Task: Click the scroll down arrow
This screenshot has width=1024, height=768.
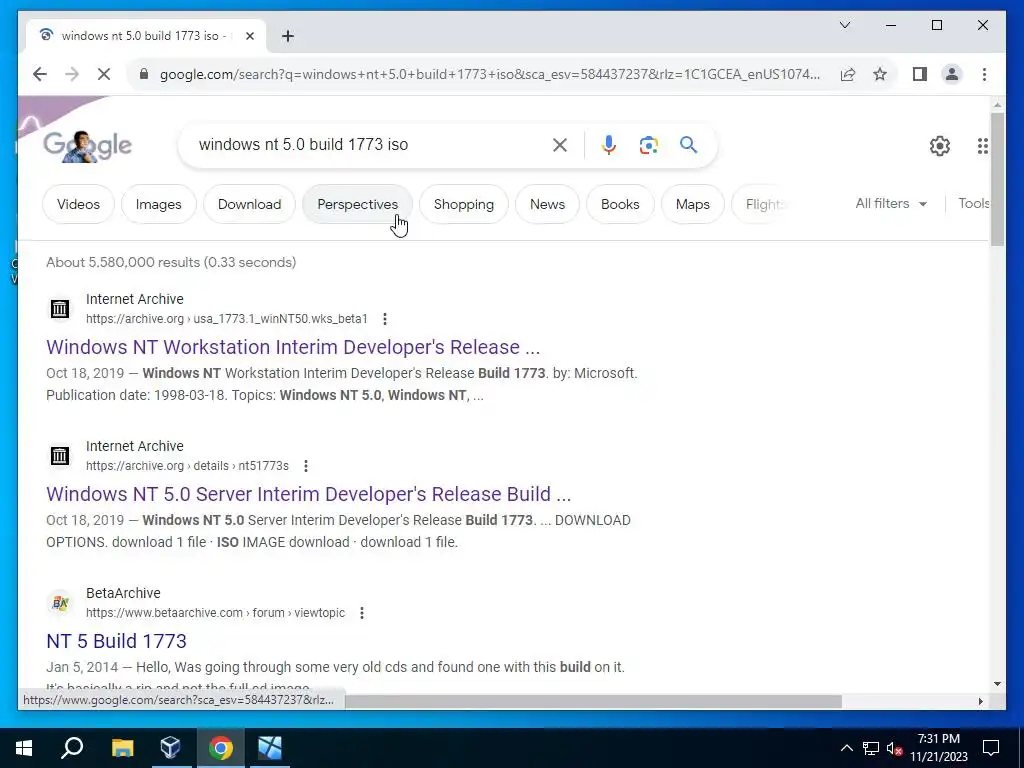Action: (997, 684)
